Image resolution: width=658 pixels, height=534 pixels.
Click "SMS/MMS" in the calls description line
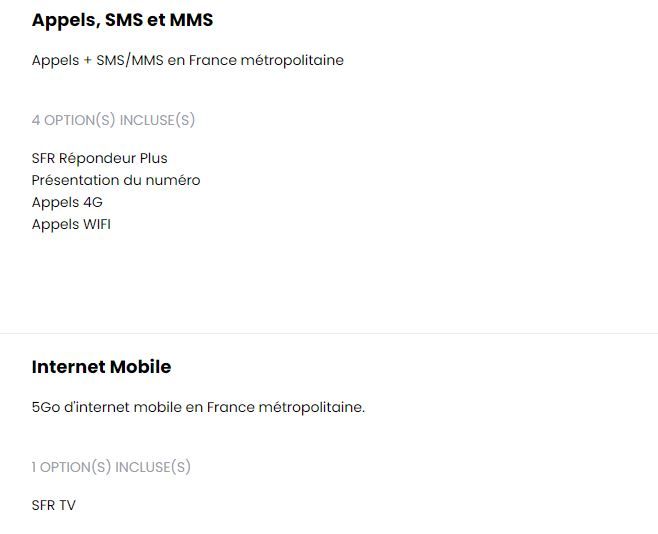129,60
